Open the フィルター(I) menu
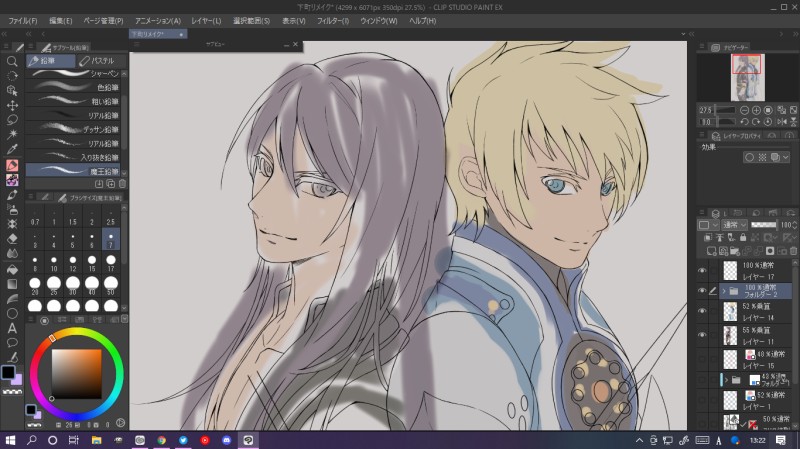The width and height of the screenshot is (800, 449). [x=333, y=21]
